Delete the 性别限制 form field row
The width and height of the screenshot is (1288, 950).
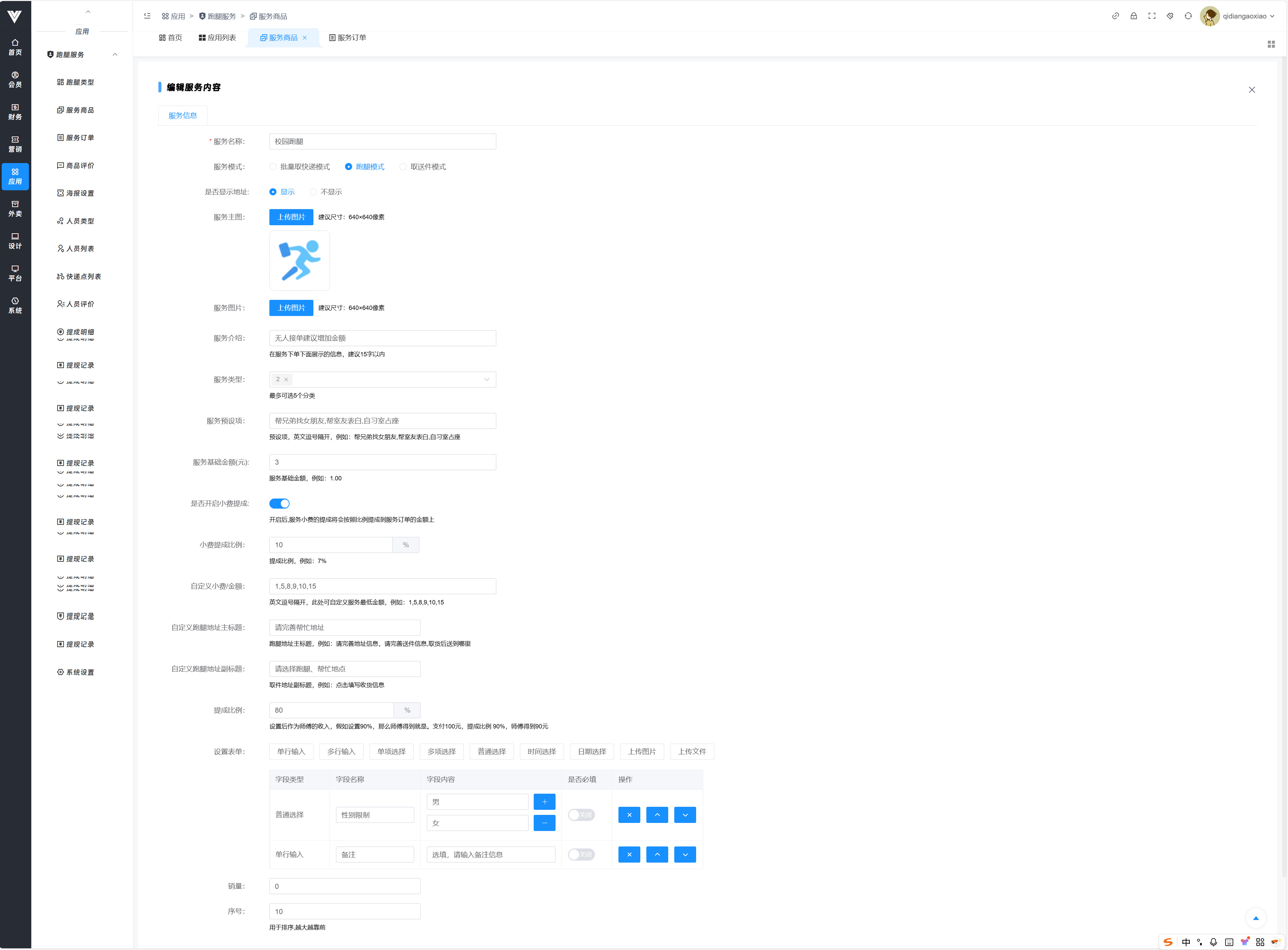pos(629,815)
